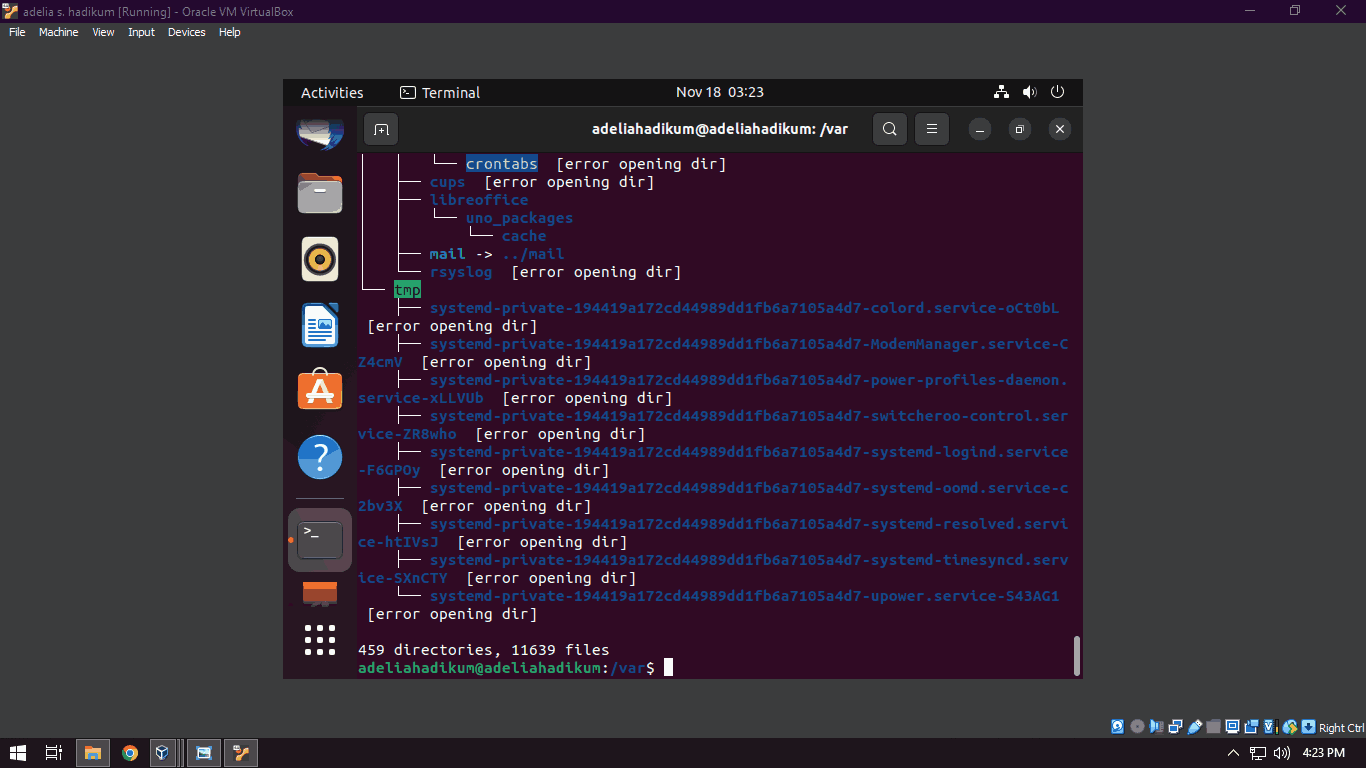
Task: Open Windows Task View
Action: [54, 753]
